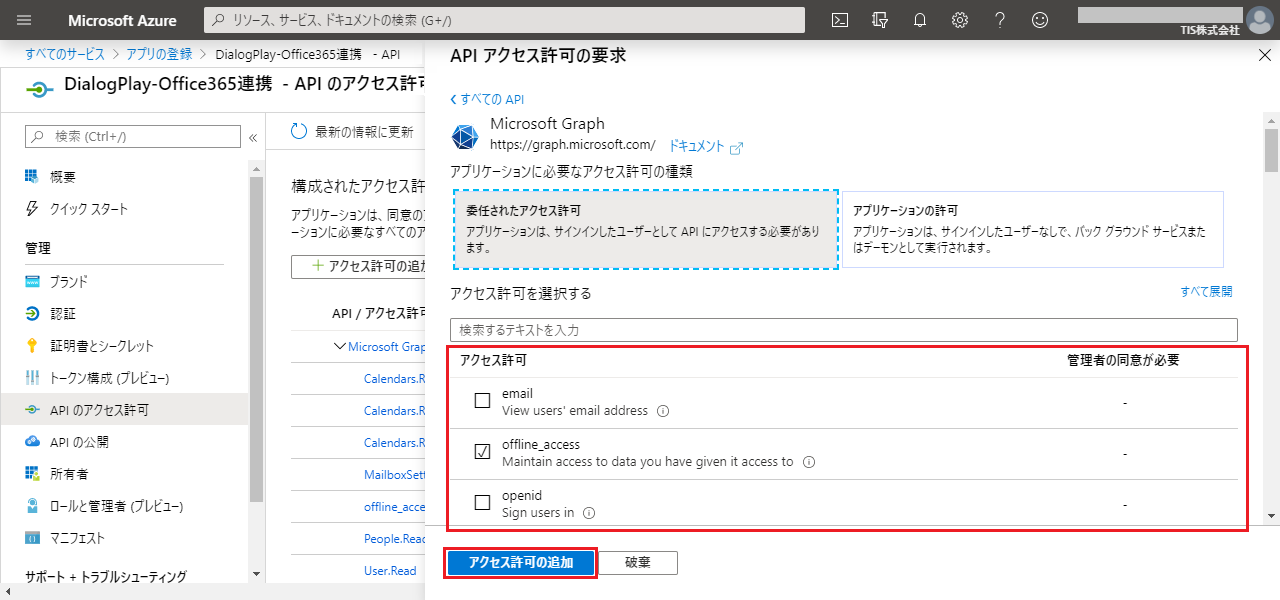Open Cloud Shell from the top bar
This screenshot has height=600, width=1280.
[841, 20]
